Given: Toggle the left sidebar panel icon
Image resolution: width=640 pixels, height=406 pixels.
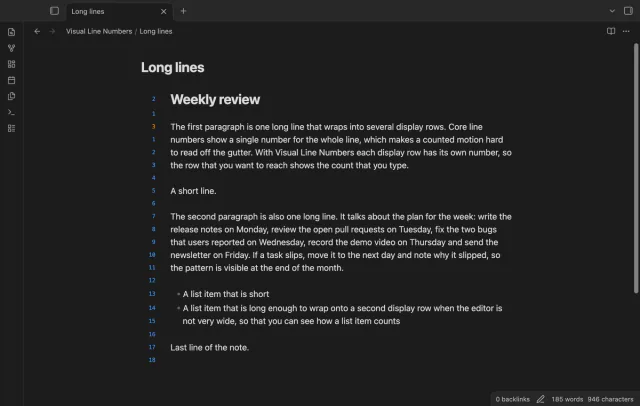Looking at the screenshot, I should (x=54, y=11).
